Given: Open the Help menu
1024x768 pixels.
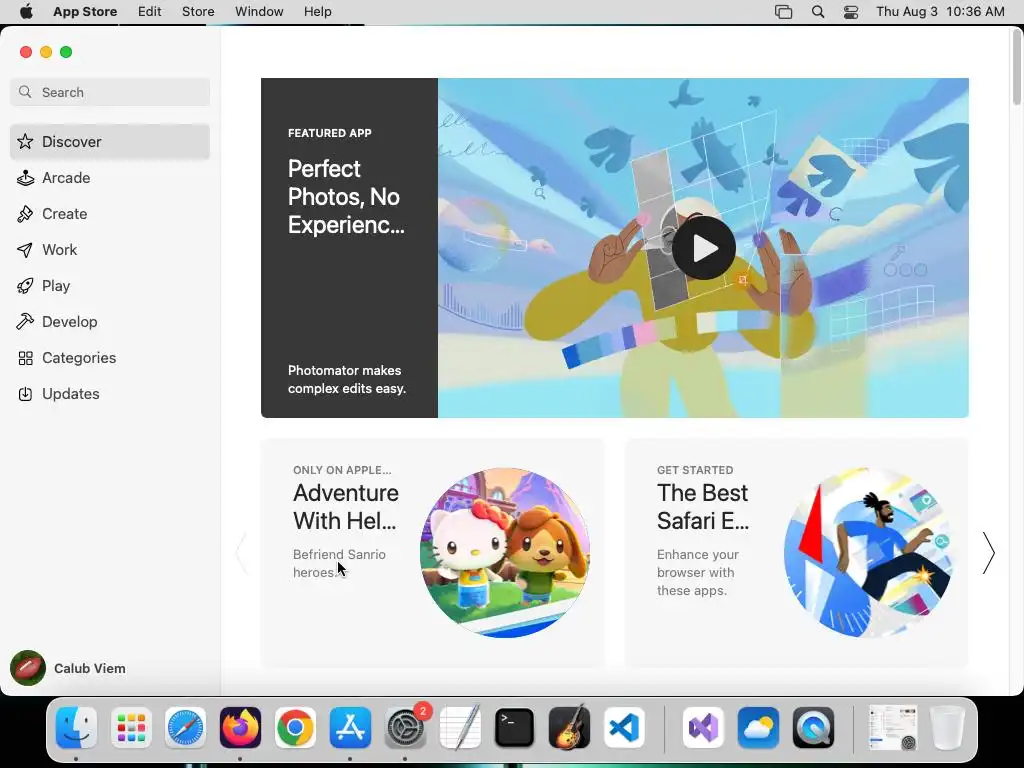Looking at the screenshot, I should tap(317, 12).
